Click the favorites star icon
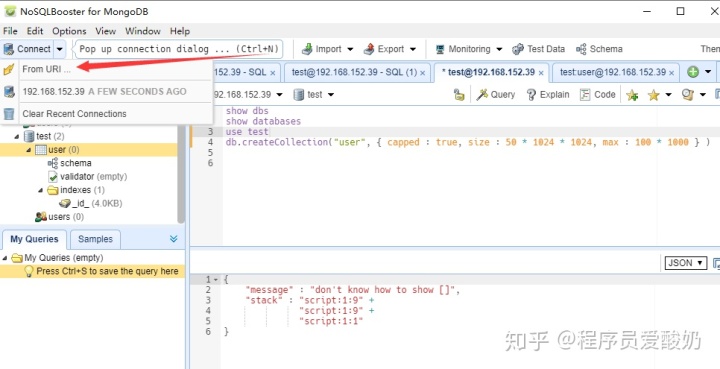The width and height of the screenshot is (720, 369). pyautogui.click(x=653, y=95)
